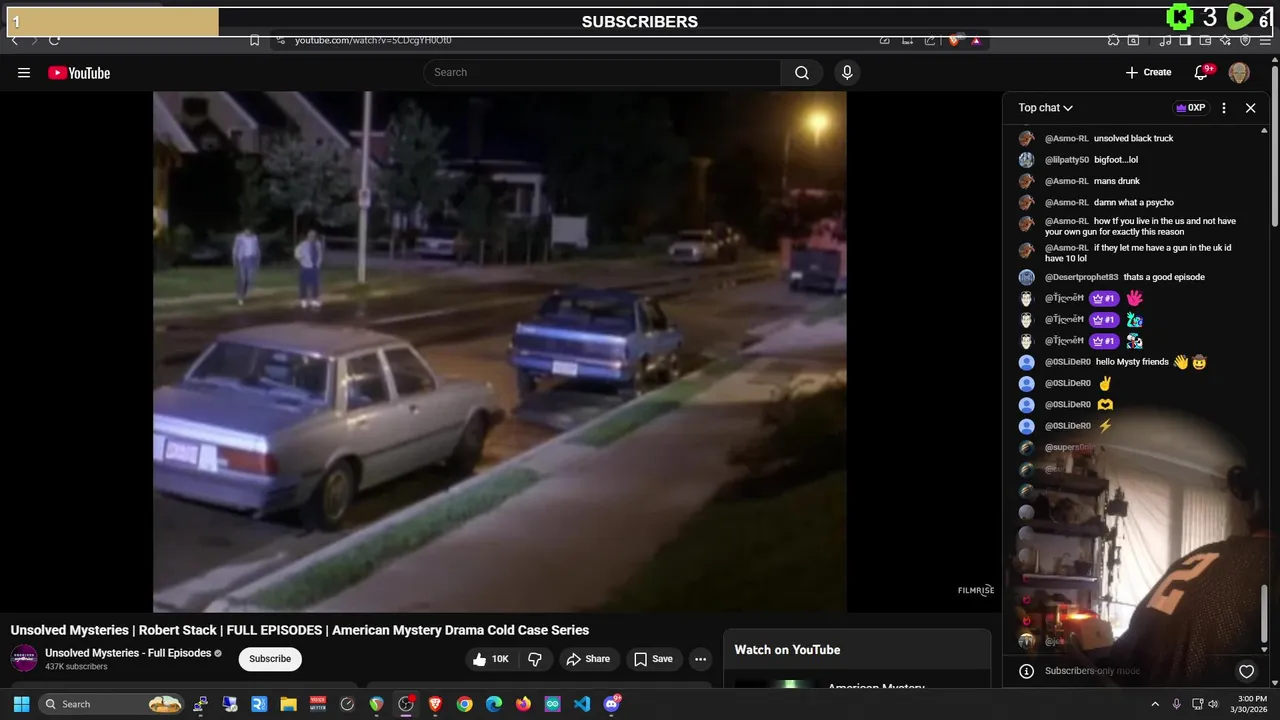Like the video with 10K thumbs up
Viewport: 1280px width, 720px height.
coord(491,659)
